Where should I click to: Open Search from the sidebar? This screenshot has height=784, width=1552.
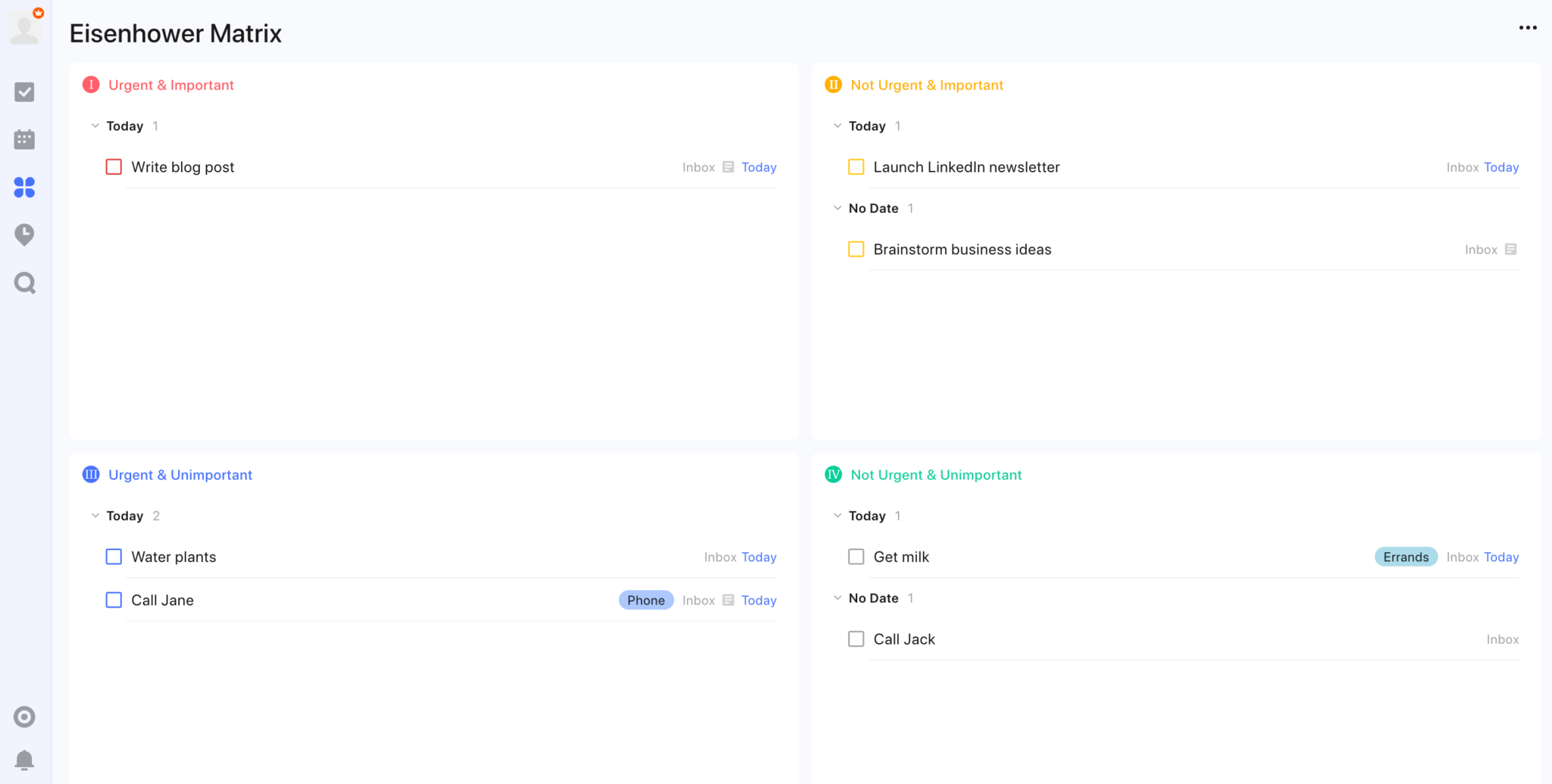click(x=24, y=283)
